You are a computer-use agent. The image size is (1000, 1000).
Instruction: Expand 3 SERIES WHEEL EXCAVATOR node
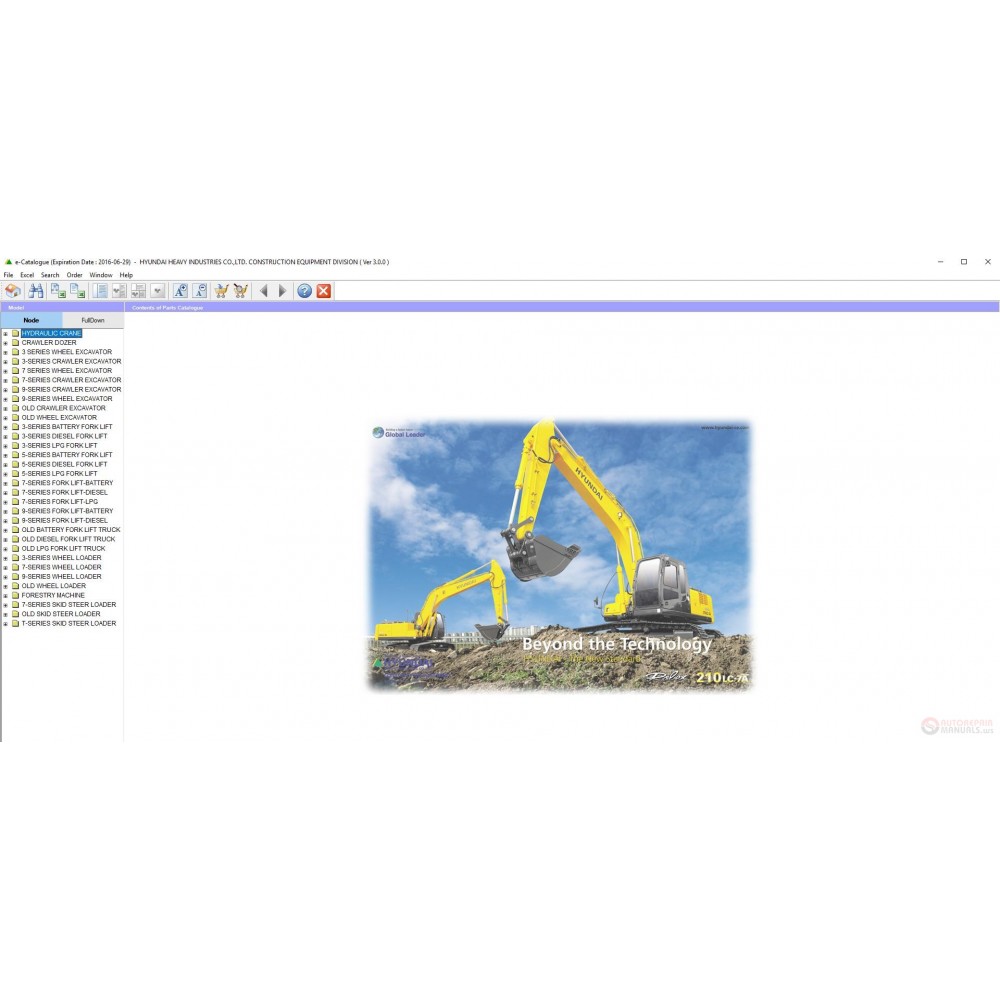[6, 352]
